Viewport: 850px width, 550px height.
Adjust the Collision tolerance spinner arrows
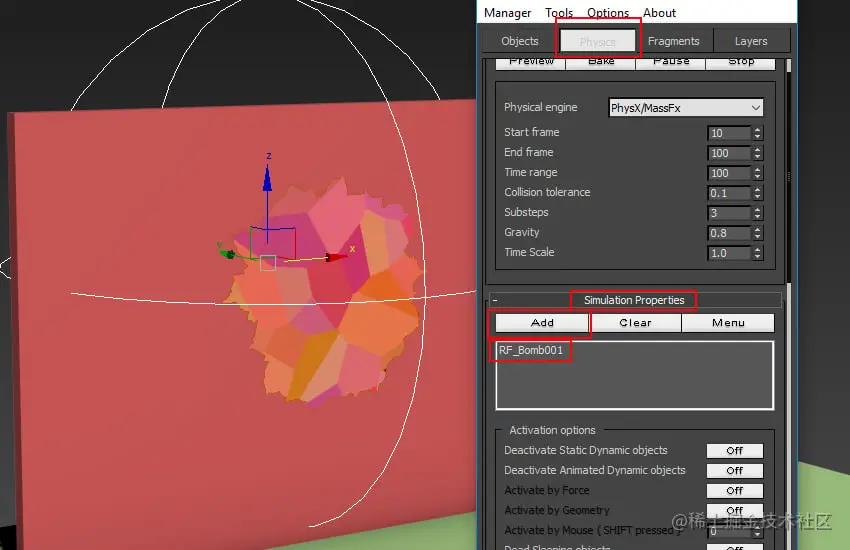pos(758,193)
